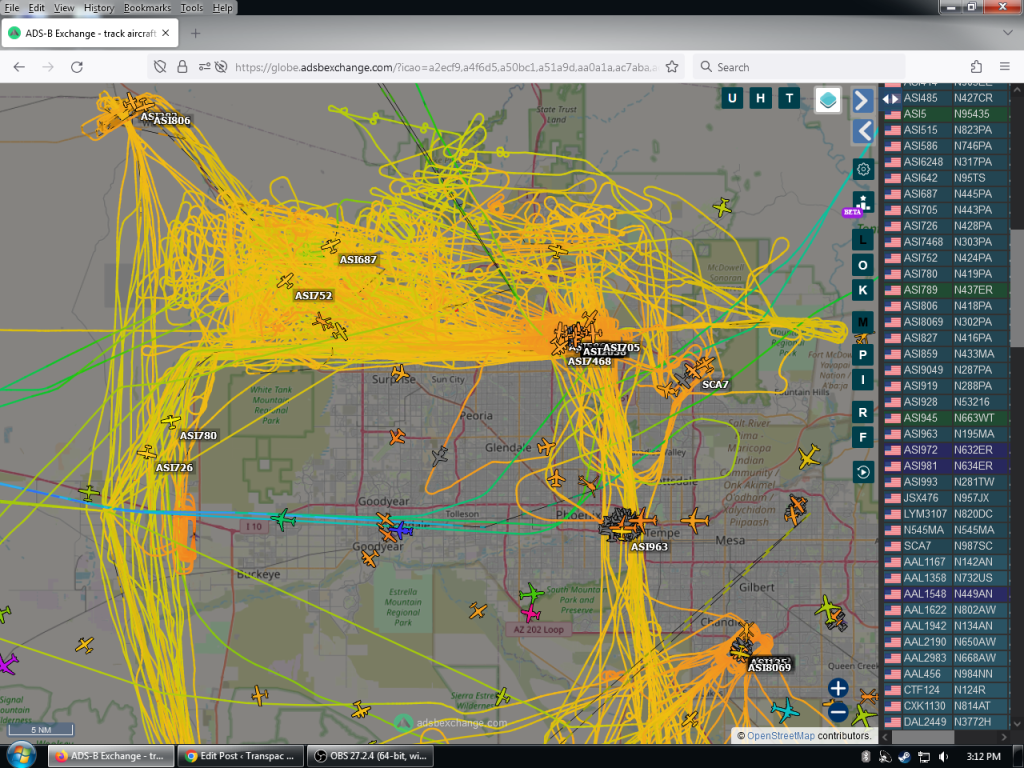Open the Firefox extensions icon
This screenshot has width=1024, height=768.
tap(976, 67)
